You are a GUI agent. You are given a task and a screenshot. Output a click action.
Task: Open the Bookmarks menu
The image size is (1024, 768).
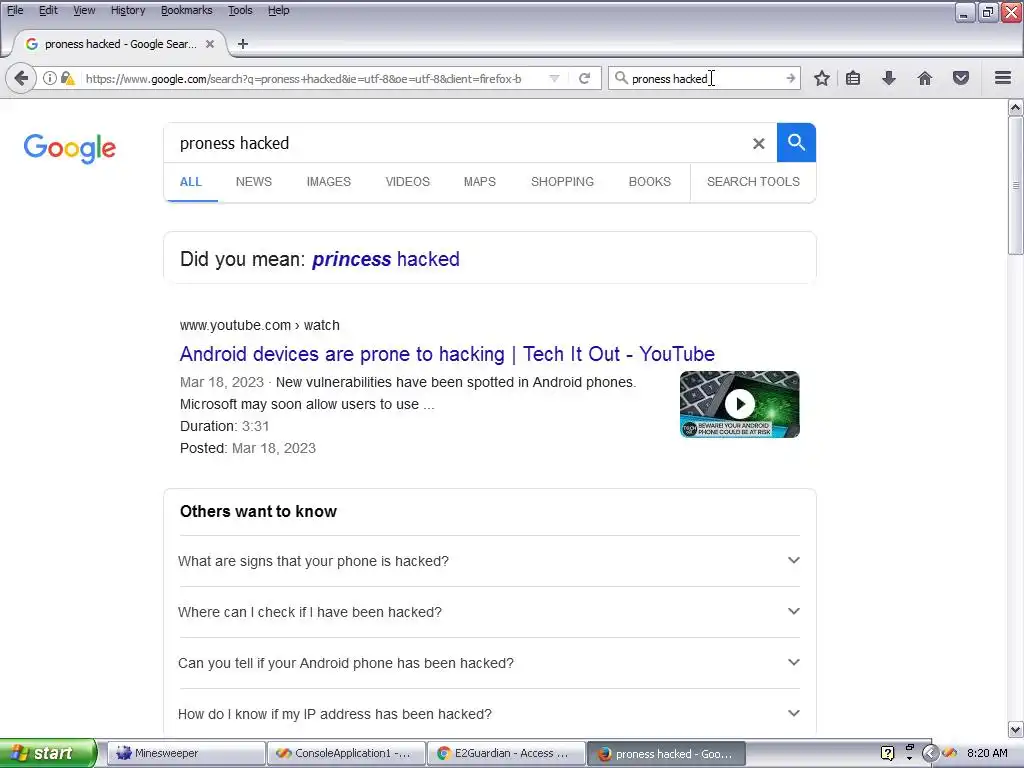coord(187,10)
